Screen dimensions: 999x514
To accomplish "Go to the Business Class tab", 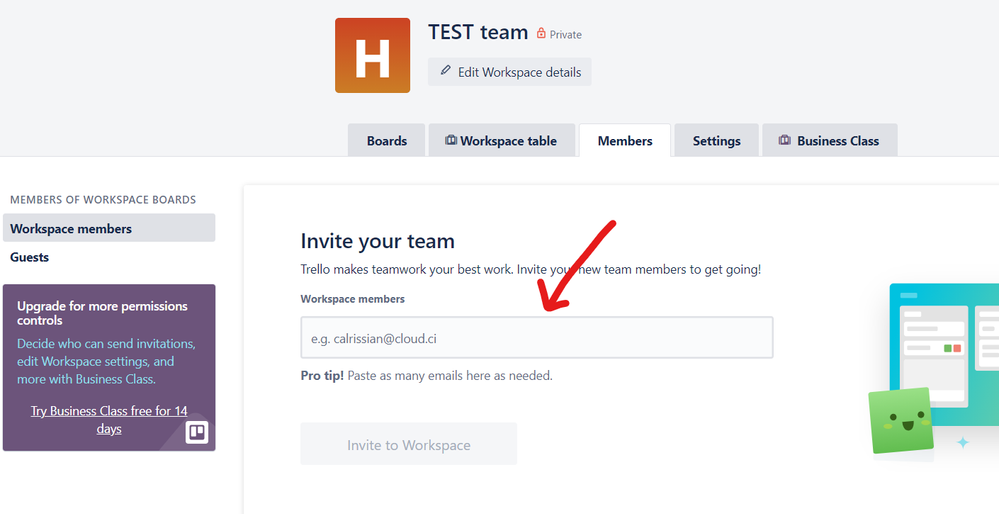I will click(830, 140).
